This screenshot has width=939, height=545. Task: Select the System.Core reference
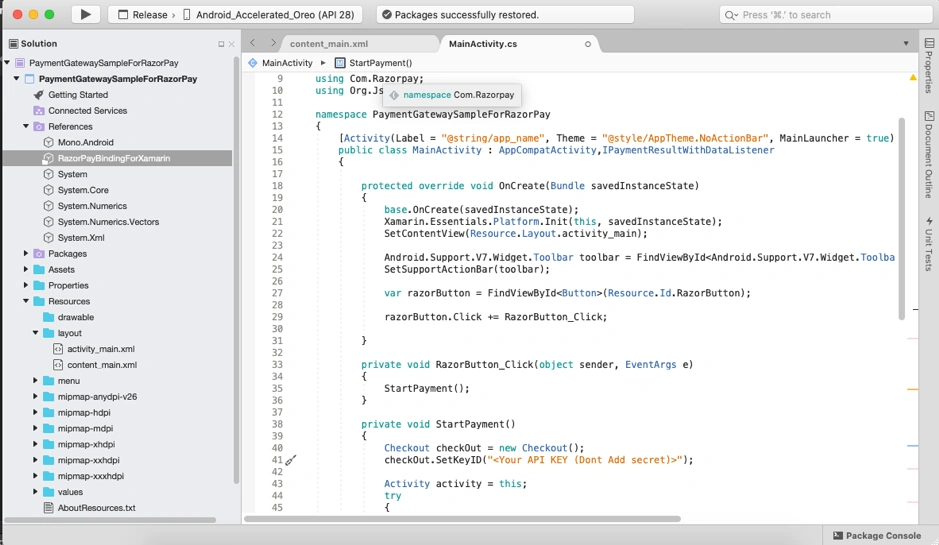[83, 190]
